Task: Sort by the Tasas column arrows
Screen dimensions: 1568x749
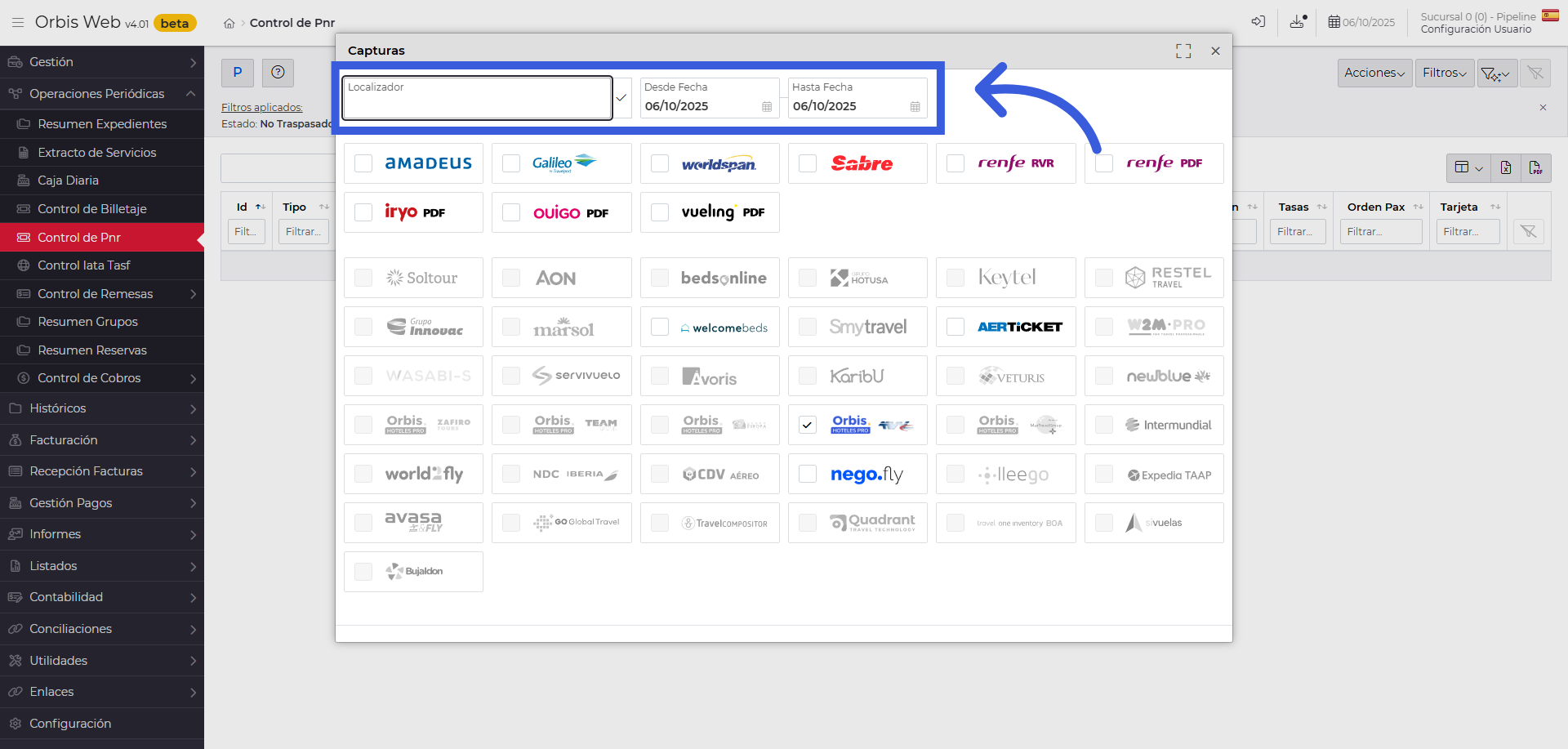Action: click(x=1322, y=207)
